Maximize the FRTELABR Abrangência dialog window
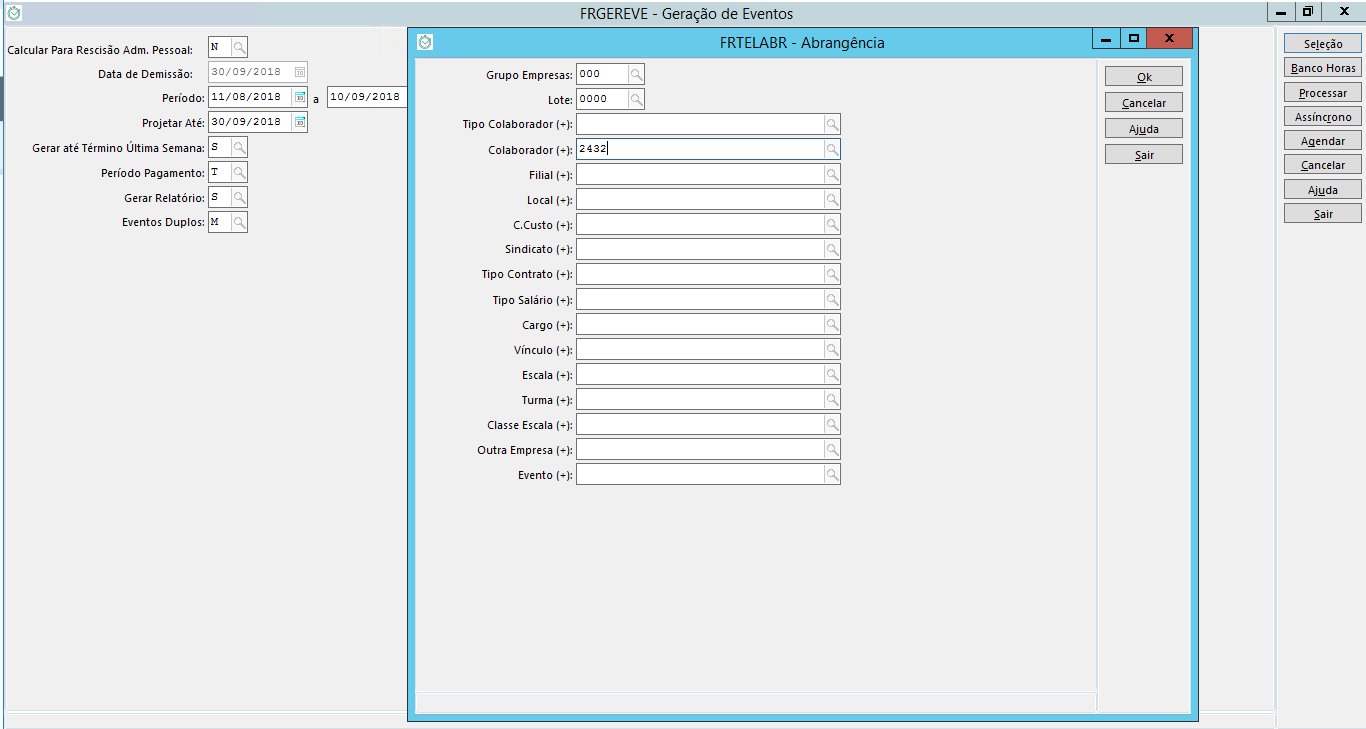Image resolution: width=1366 pixels, height=729 pixels. coord(1133,39)
